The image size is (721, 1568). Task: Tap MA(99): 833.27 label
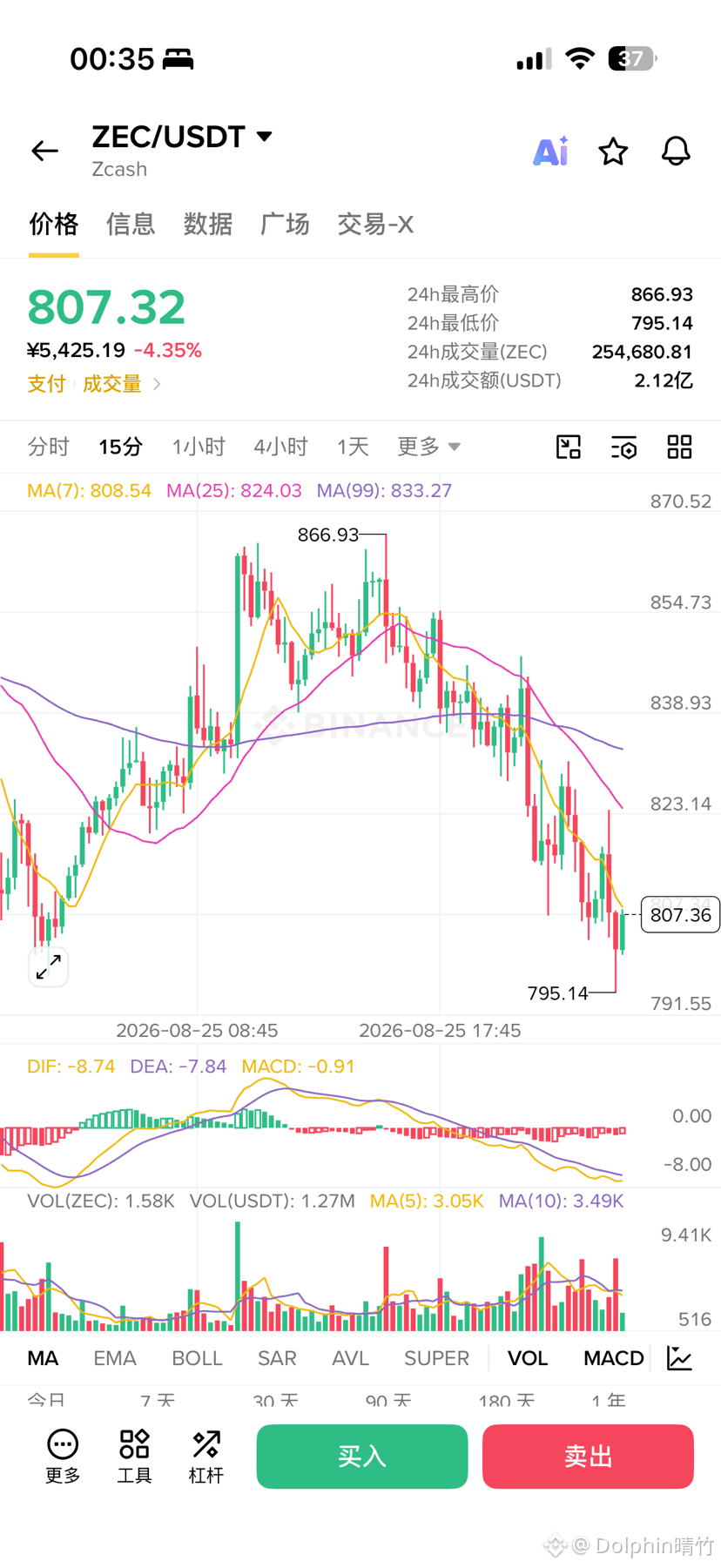click(x=384, y=490)
